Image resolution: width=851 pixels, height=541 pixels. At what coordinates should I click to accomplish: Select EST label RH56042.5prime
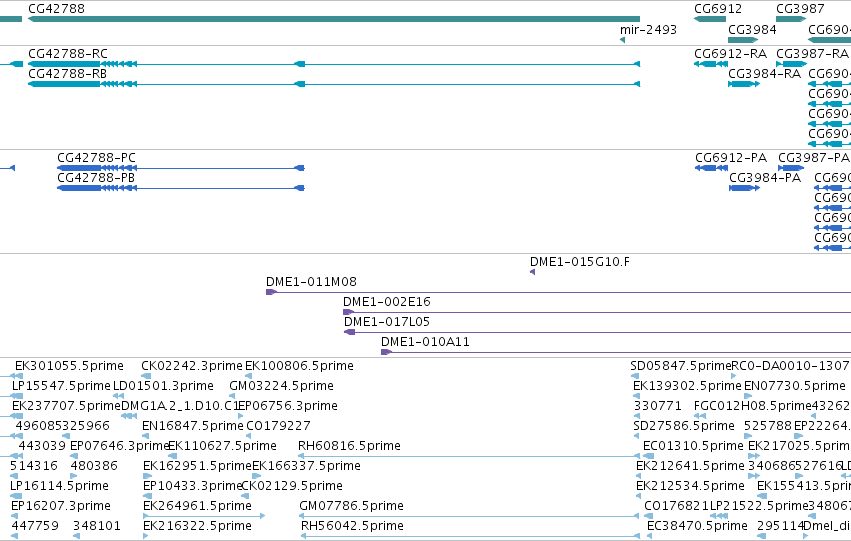352,526
